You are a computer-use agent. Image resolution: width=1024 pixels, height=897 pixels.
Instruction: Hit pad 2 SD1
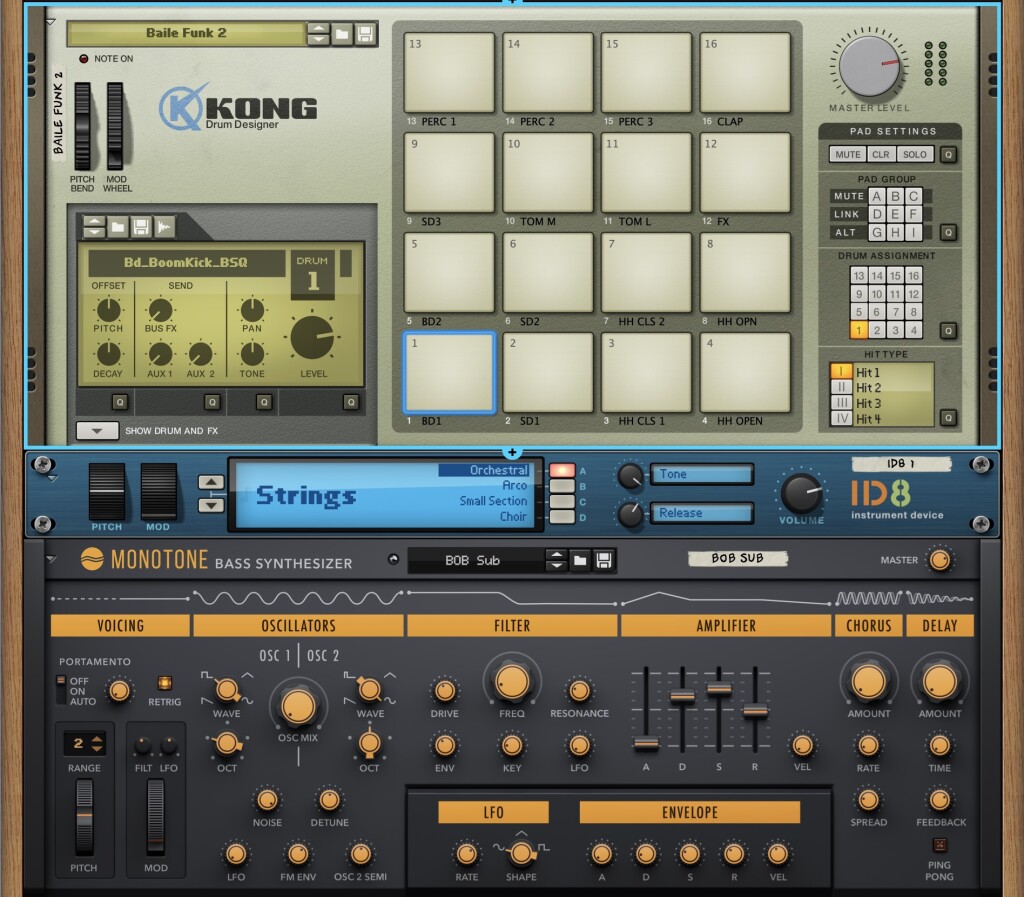[547, 372]
